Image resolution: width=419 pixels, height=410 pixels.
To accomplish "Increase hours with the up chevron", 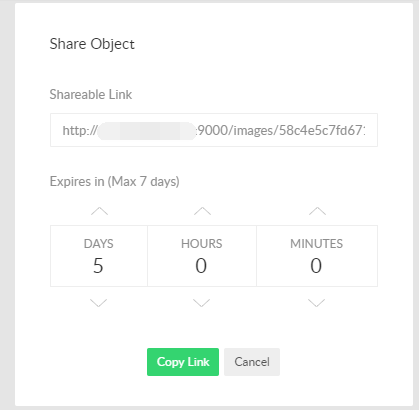I will point(202,211).
